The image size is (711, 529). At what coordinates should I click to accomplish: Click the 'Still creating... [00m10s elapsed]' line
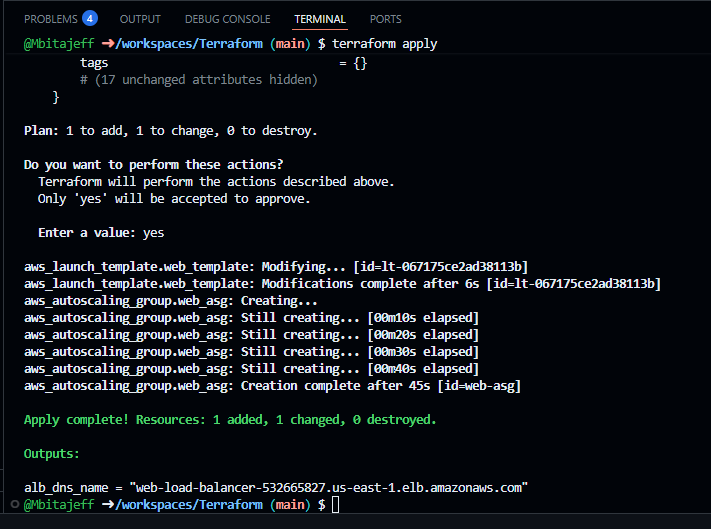tap(251, 318)
